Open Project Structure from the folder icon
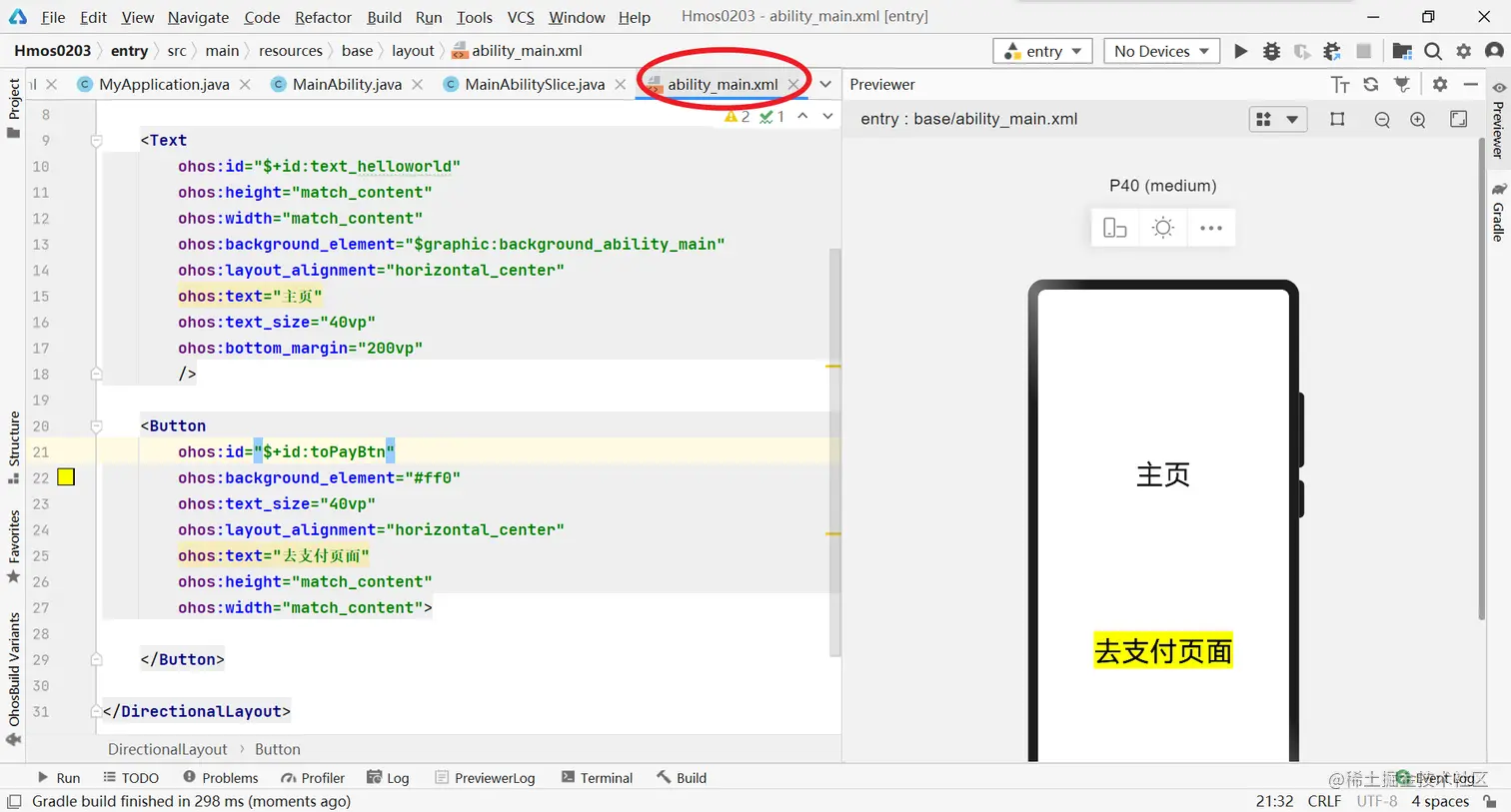1511x812 pixels. [x=1402, y=51]
